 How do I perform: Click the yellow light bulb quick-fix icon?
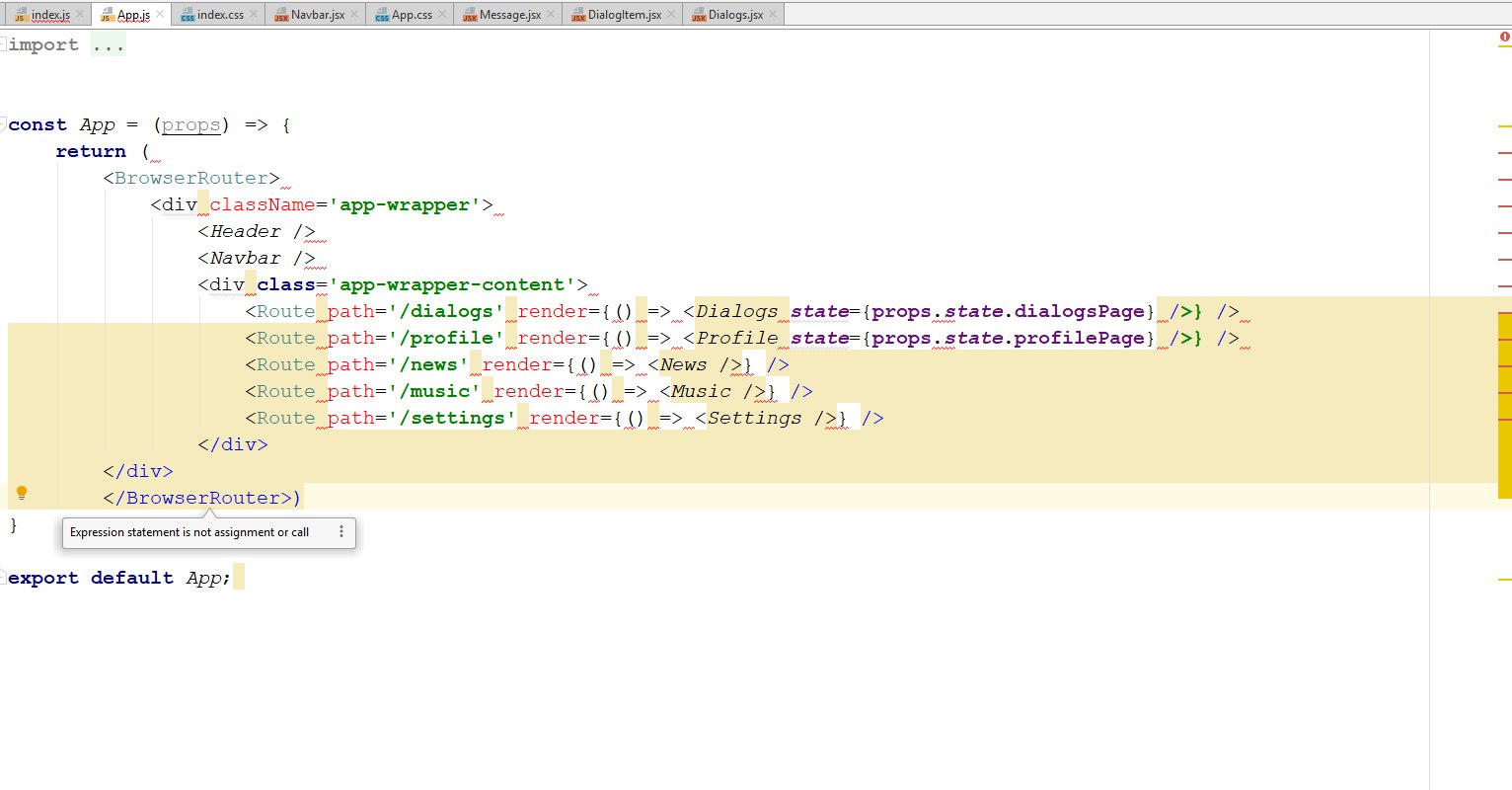click(22, 493)
